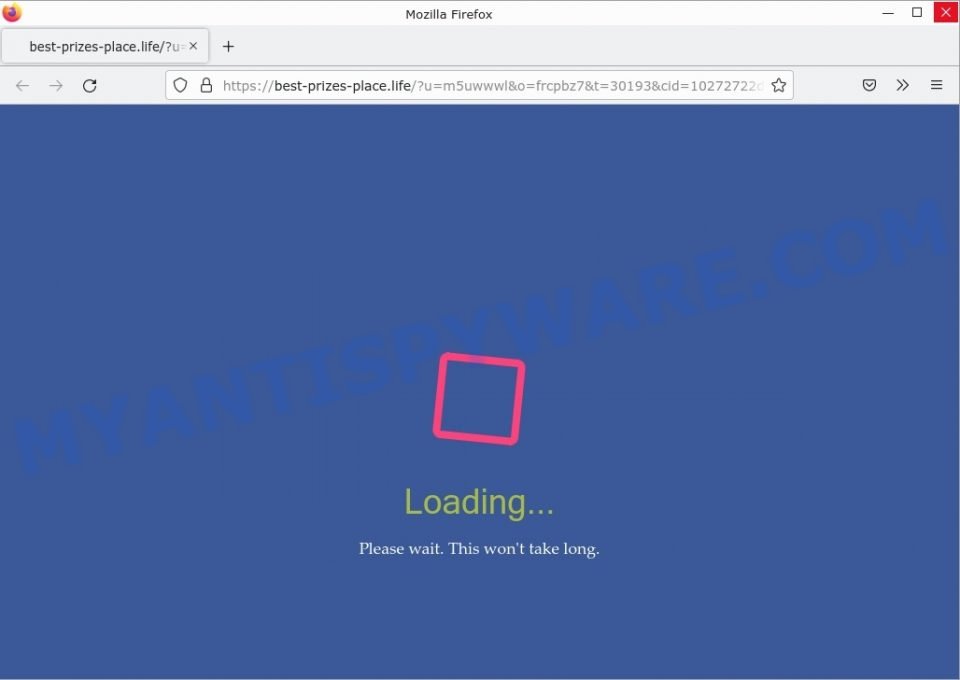This screenshot has height=680, width=960.
Task: Click 'Please wait. This won't take long.' text
Action: pyautogui.click(x=479, y=548)
